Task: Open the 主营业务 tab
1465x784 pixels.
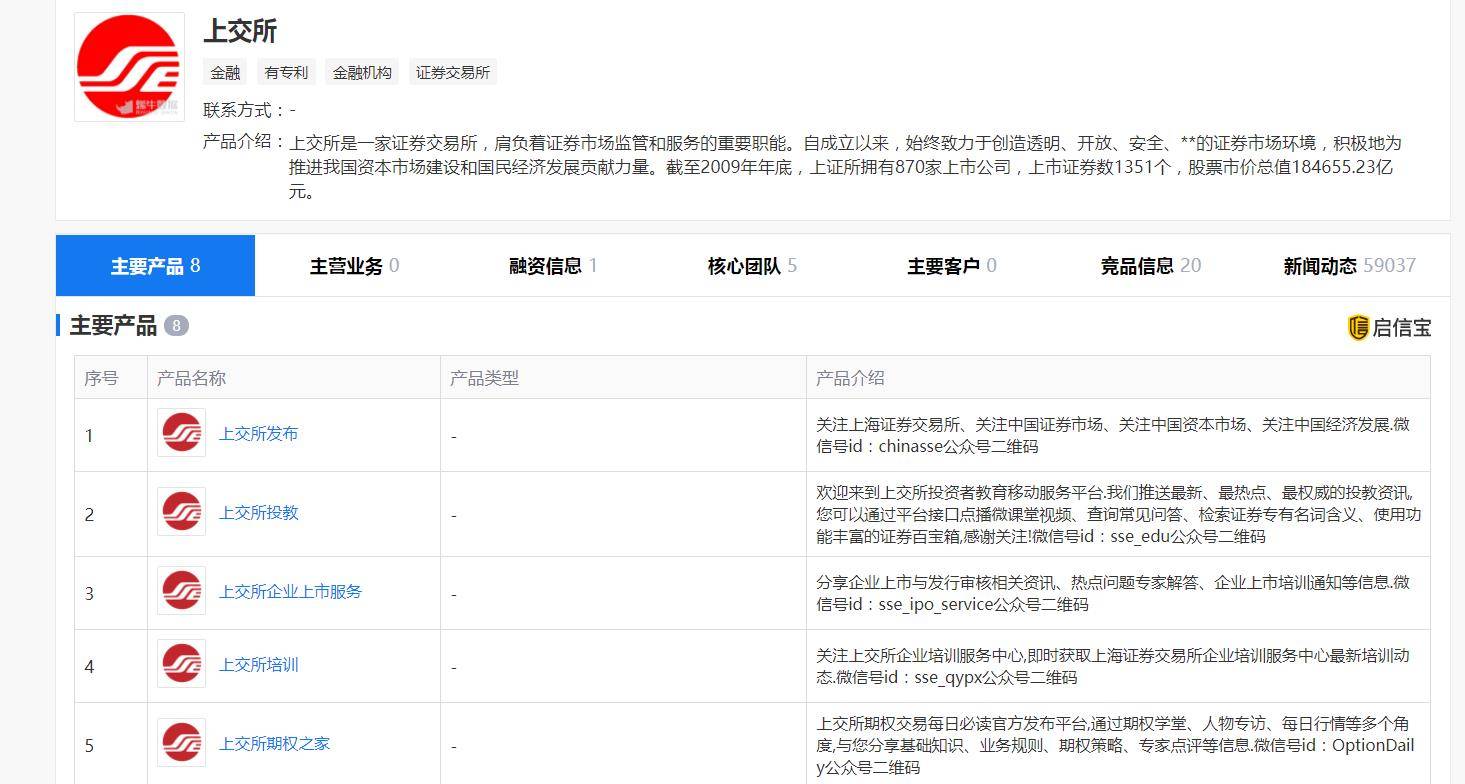Action: point(354,266)
